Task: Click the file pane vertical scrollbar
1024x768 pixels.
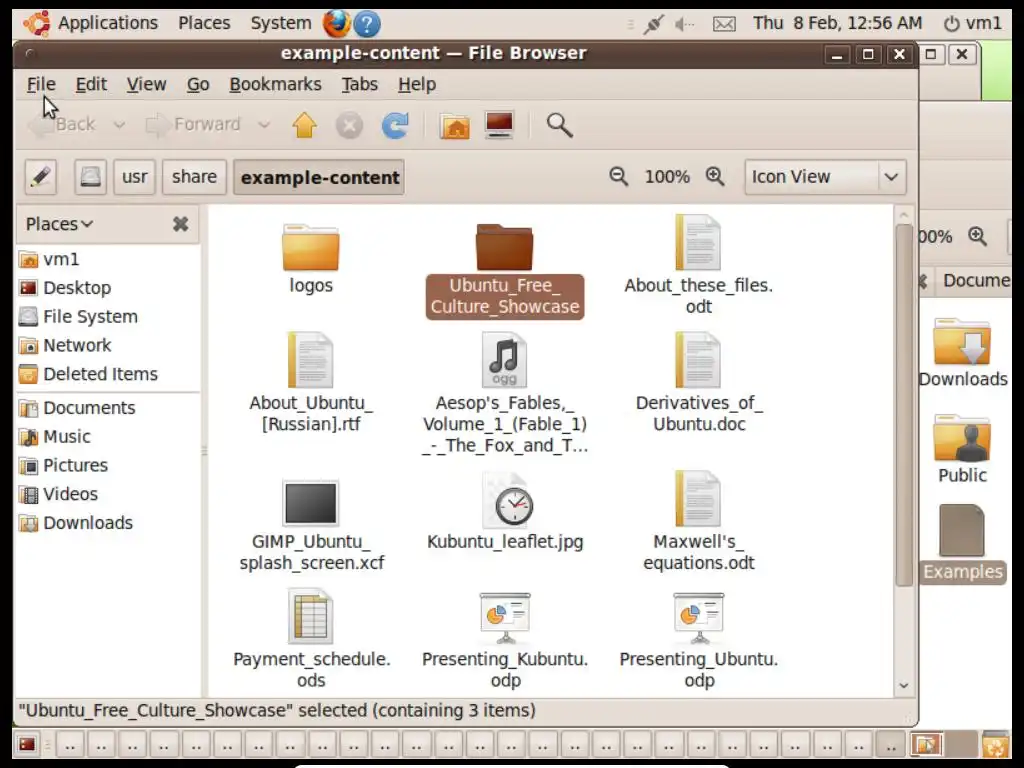Action: (904, 405)
